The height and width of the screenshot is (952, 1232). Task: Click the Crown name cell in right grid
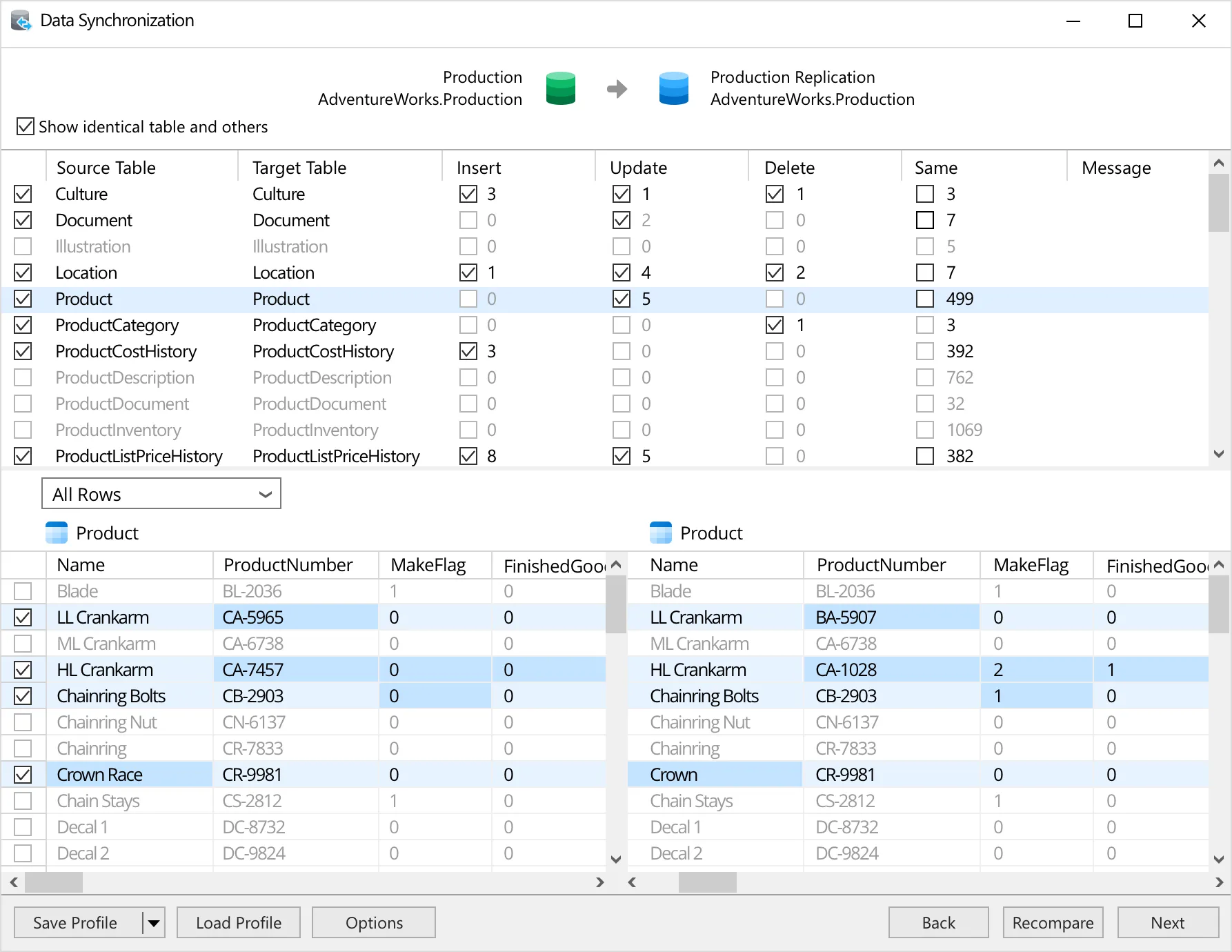pyautogui.click(x=715, y=775)
